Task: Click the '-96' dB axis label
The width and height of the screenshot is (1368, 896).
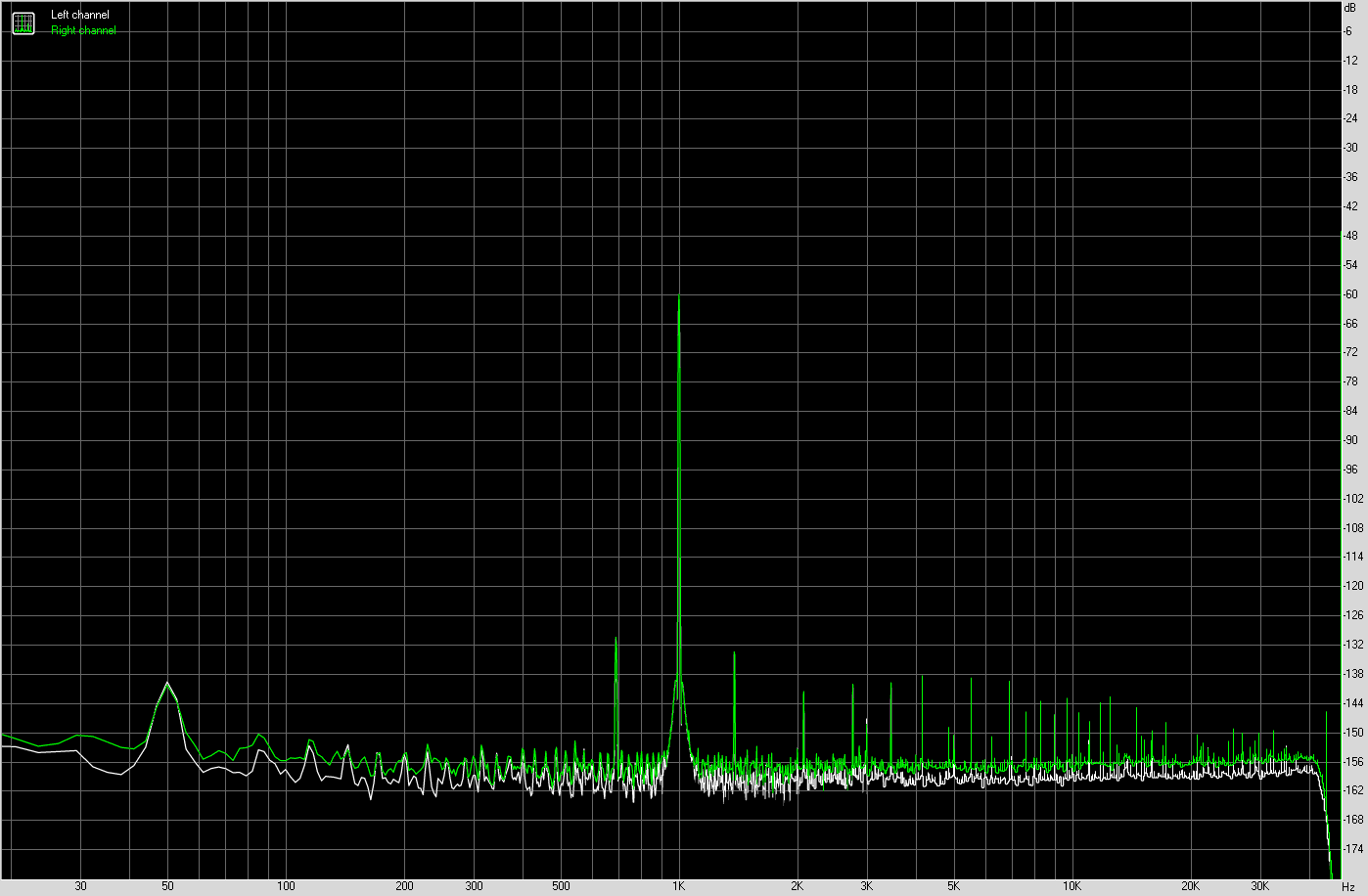Action: [1350, 470]
